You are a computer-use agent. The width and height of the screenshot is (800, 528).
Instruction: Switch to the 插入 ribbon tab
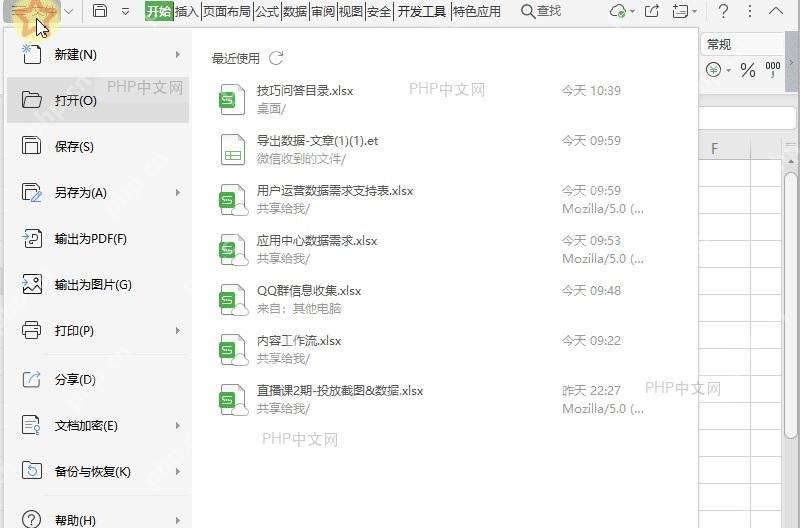pos(187,11)
